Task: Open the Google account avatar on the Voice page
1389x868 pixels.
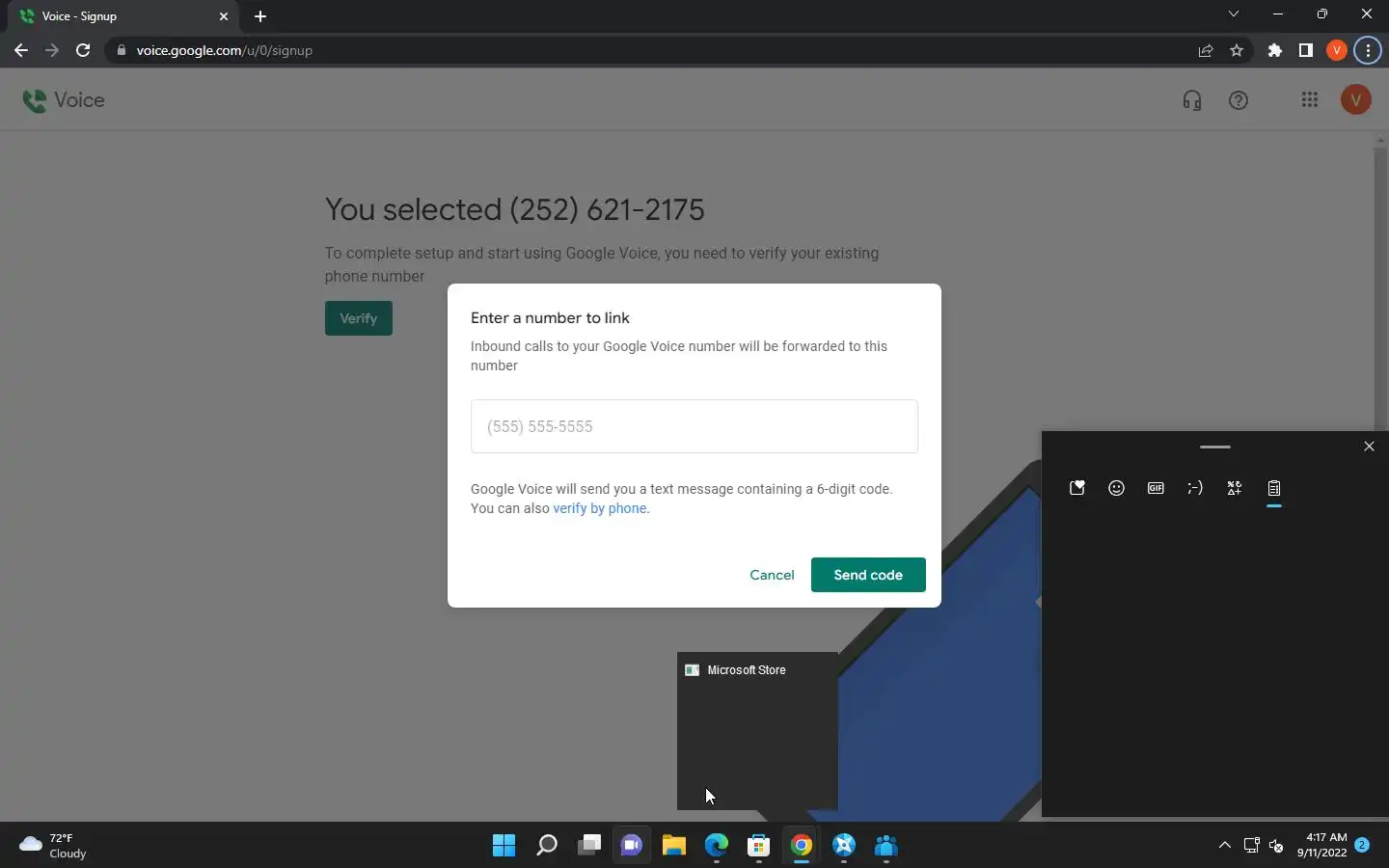Action: [1356, 99]
